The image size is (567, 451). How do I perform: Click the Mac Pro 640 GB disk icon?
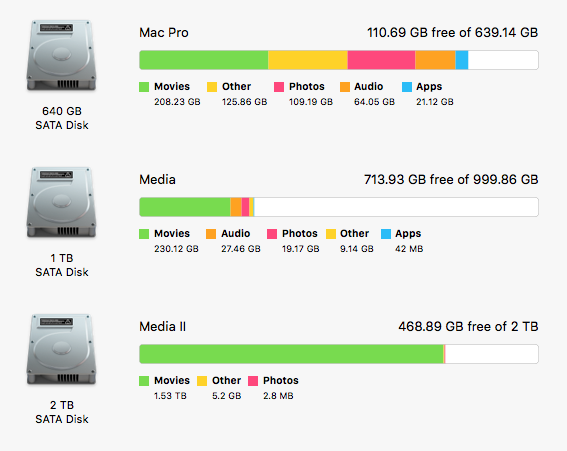pyautogui.click(x=61, y=55)
